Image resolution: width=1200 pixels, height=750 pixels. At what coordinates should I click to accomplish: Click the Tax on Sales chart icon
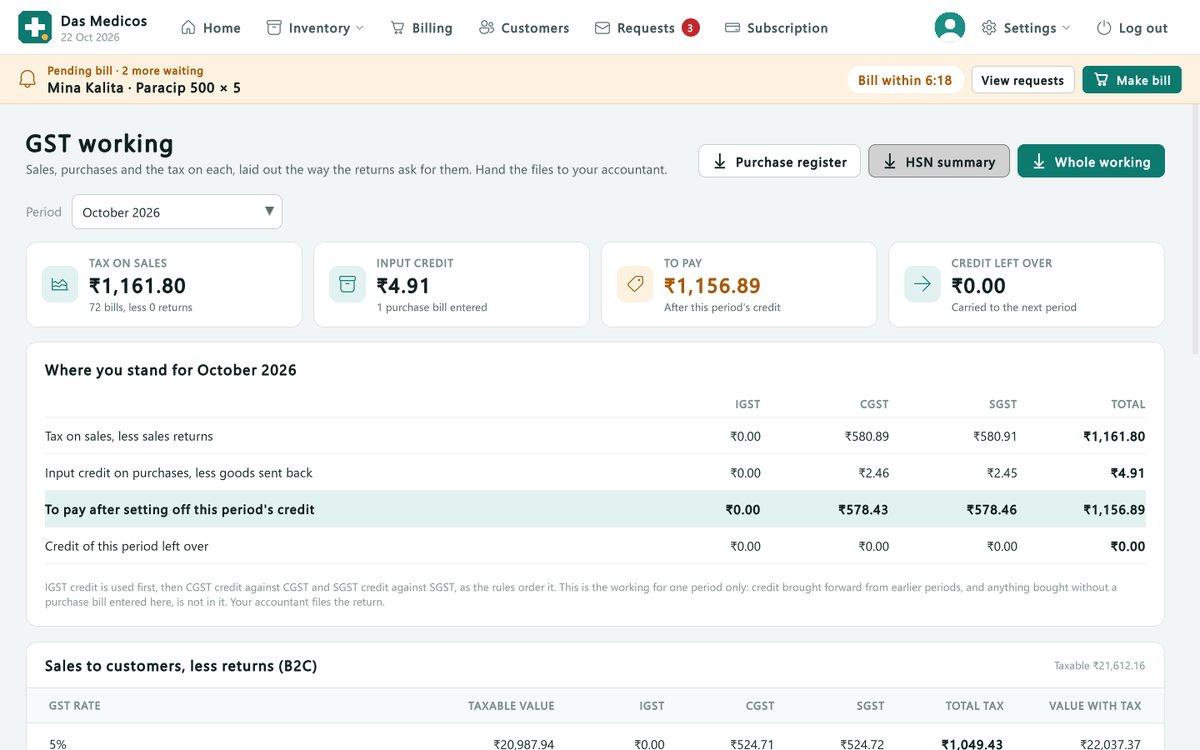[60, 284]
